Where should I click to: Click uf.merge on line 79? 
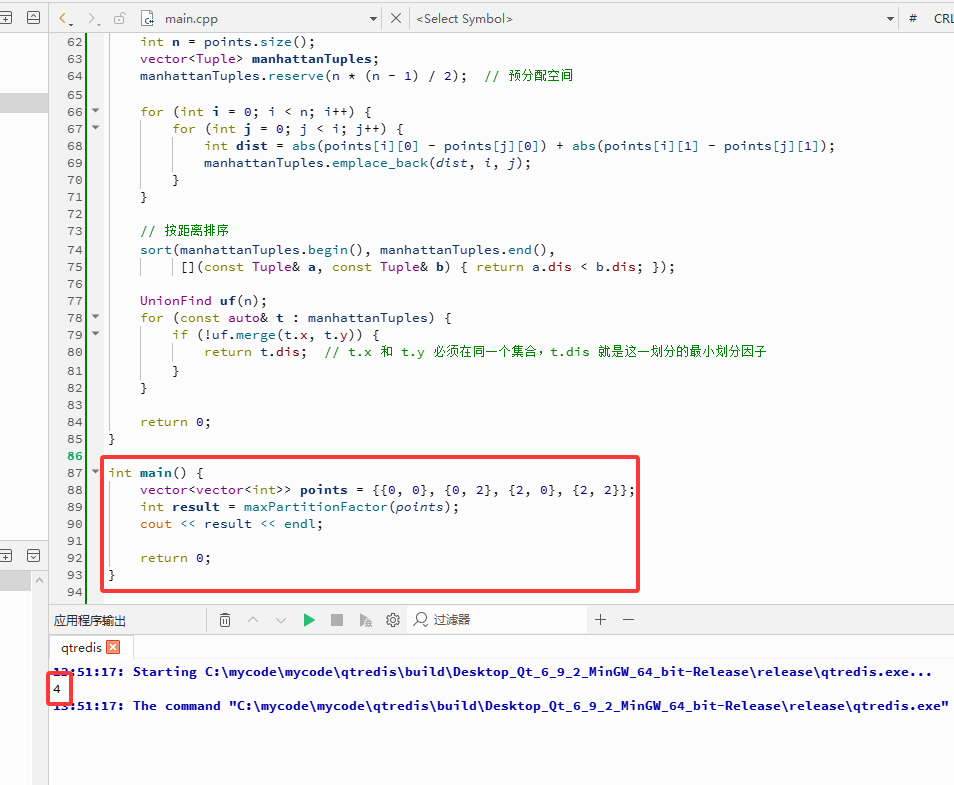[x=243, y=335]
